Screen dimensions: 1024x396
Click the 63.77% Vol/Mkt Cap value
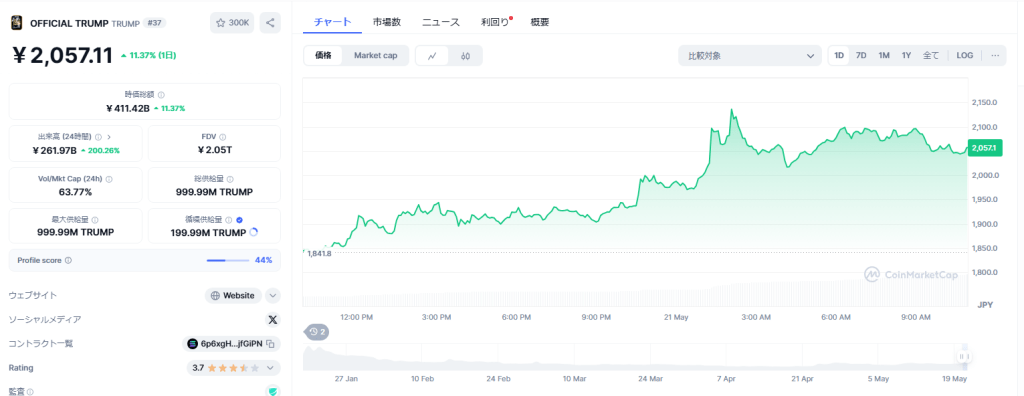(x=75, y=192)
